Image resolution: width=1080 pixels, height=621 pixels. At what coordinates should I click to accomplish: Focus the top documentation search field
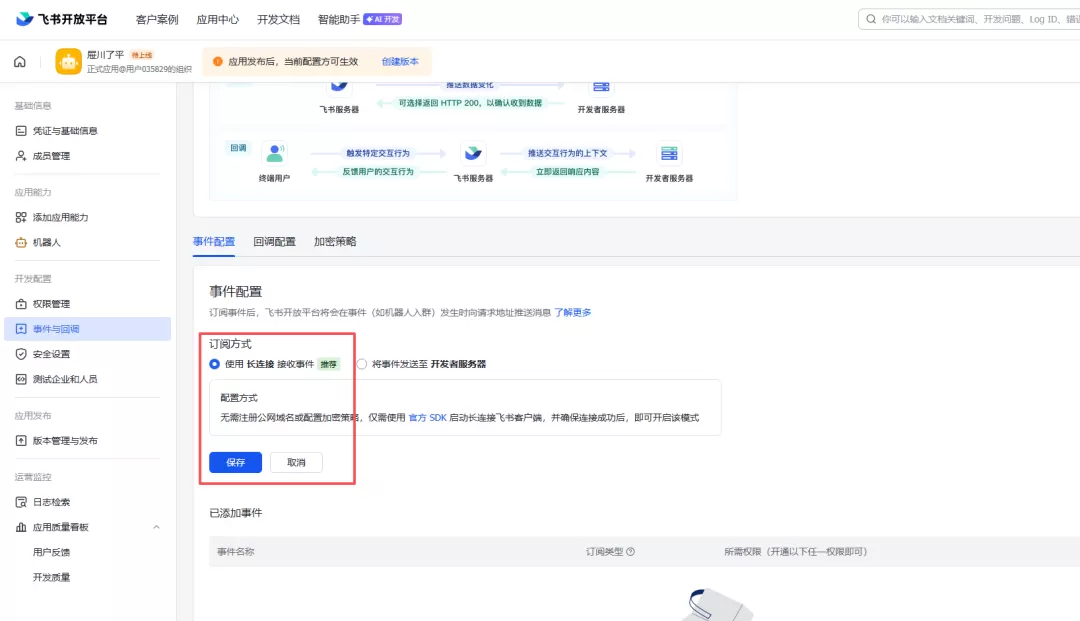[969, 19]
